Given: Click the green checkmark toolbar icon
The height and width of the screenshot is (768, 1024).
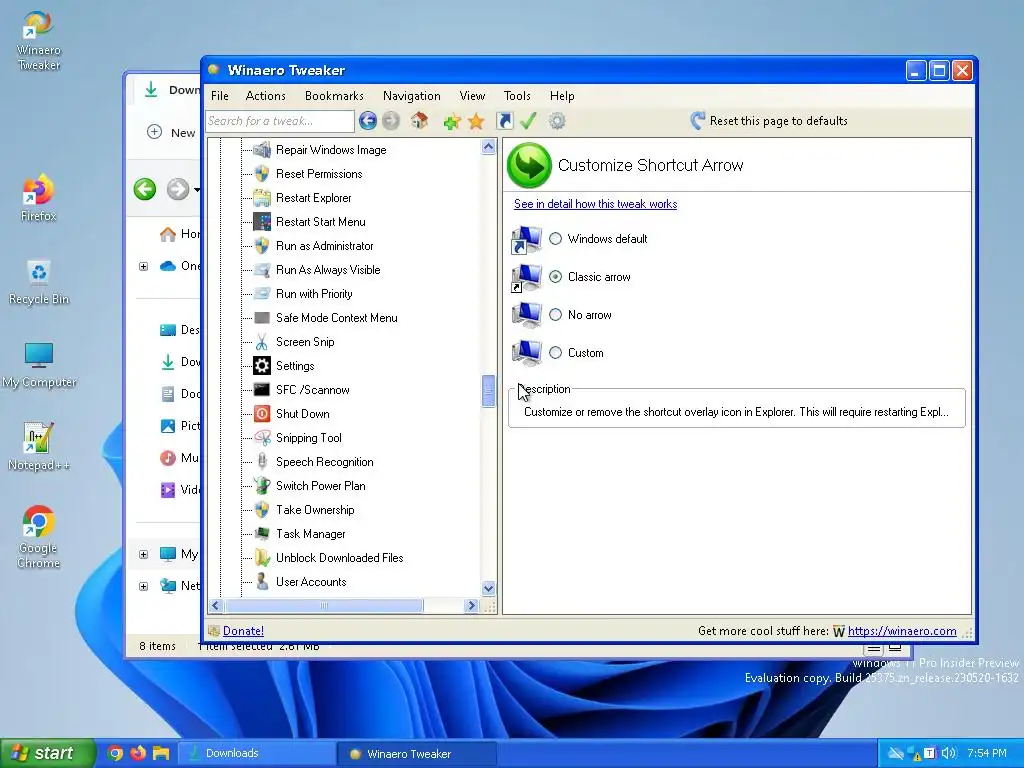Looking at the screenshot, I should 528,121.
